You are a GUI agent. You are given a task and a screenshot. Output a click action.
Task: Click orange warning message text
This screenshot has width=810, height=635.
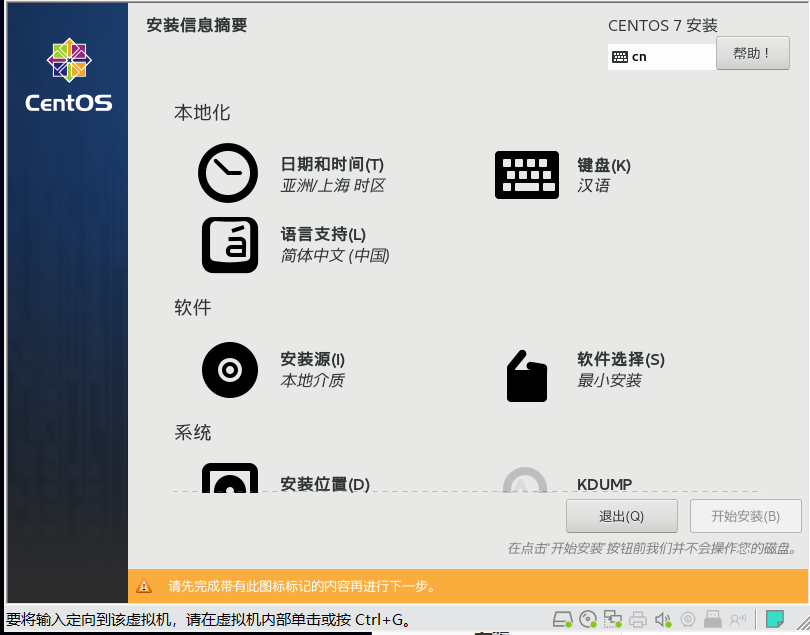tap(303, 586)
